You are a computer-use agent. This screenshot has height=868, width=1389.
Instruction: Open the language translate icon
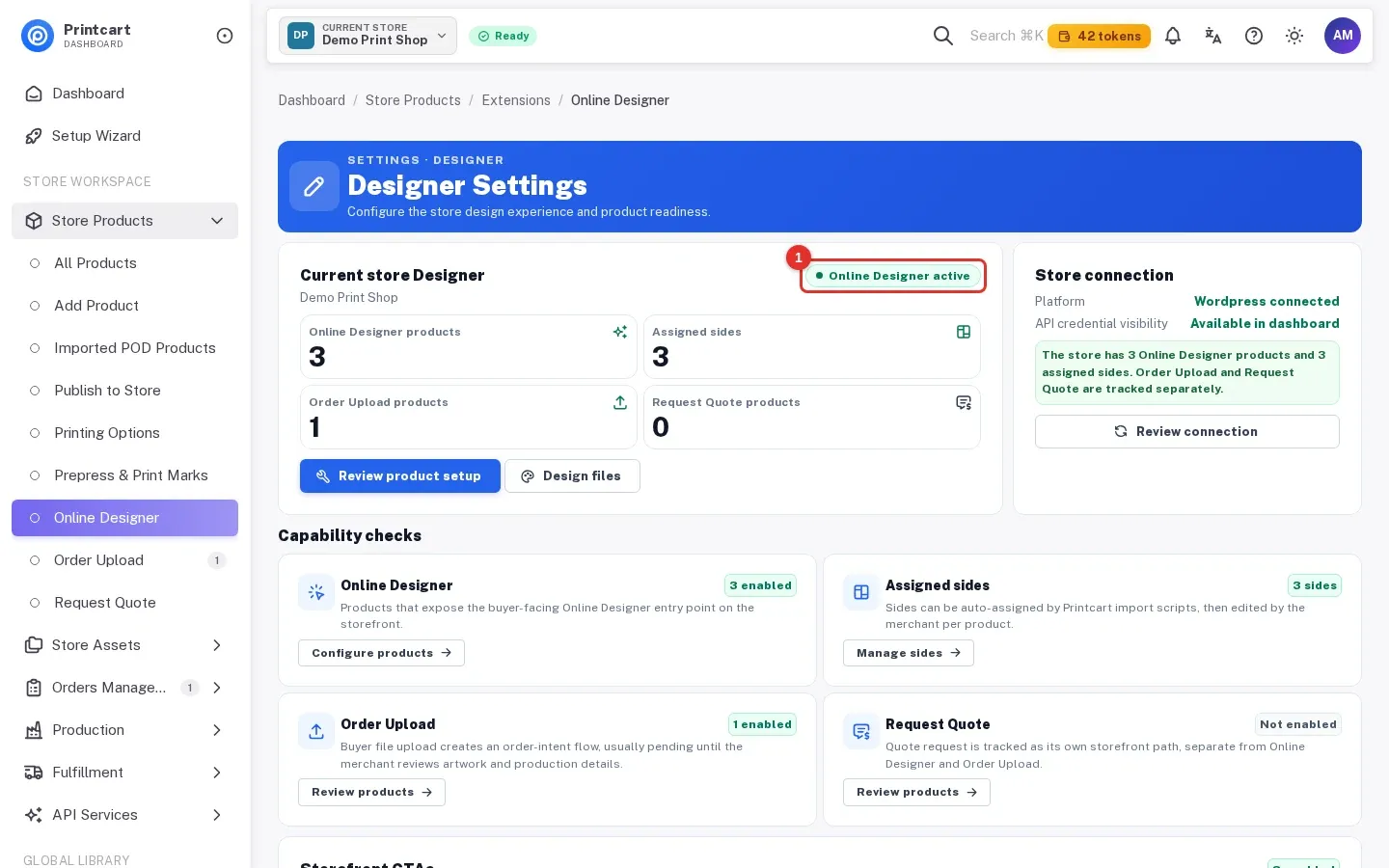click(x=1213, y=36)
